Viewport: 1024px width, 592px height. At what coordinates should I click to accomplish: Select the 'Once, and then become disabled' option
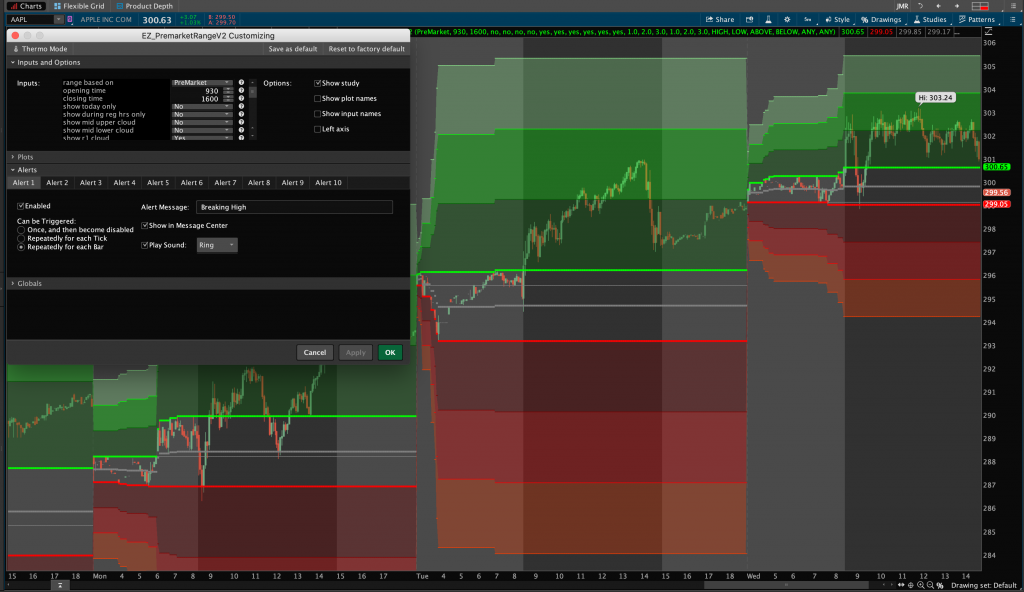(23, 230)
